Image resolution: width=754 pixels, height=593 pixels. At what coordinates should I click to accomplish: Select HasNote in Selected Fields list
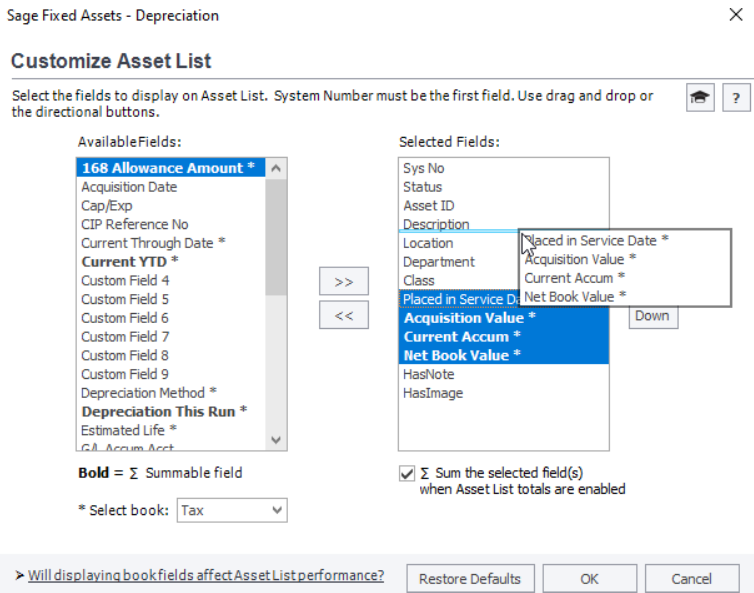point(428,374)
